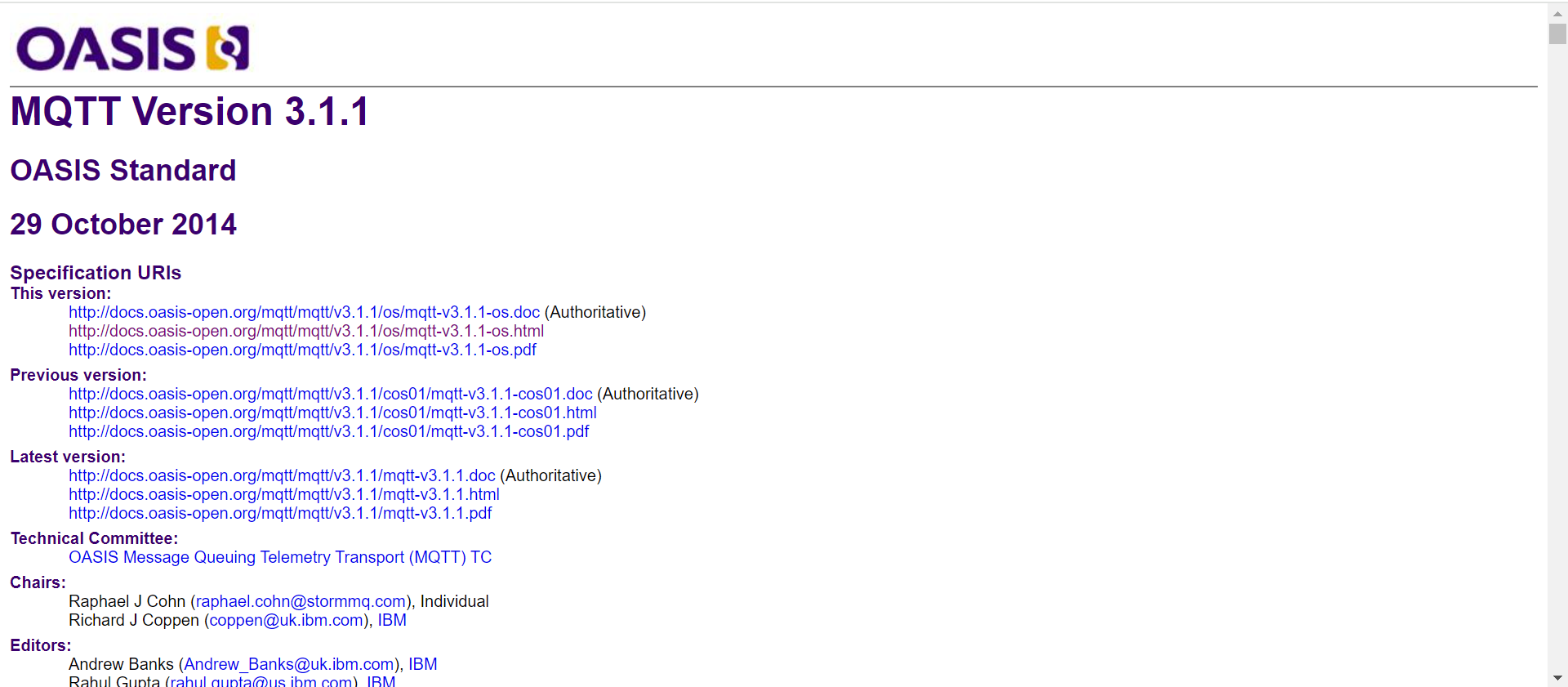
Task: Open the mqtt-v3.1.1-cos01.html link
Action: pos(332,413)
